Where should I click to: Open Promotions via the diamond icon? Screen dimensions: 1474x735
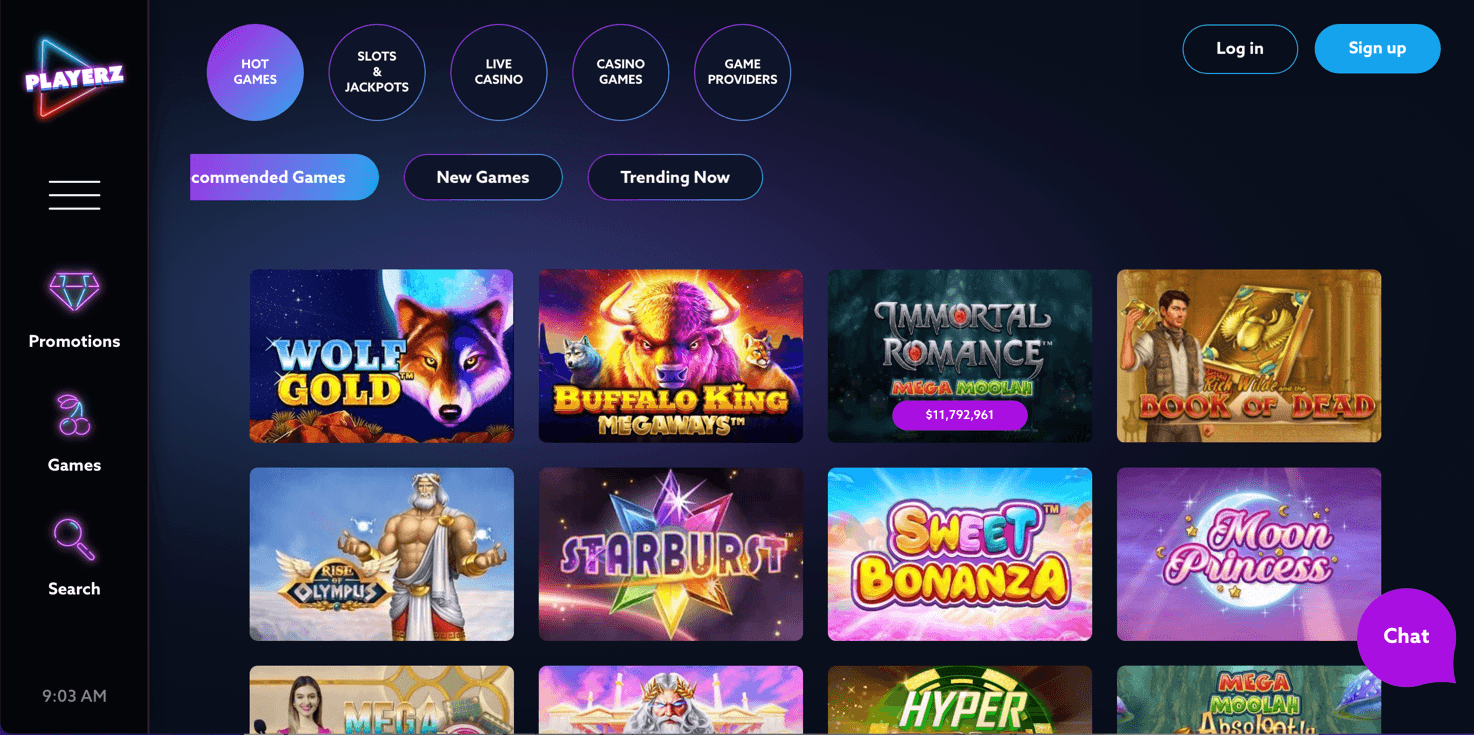(74, 291)
